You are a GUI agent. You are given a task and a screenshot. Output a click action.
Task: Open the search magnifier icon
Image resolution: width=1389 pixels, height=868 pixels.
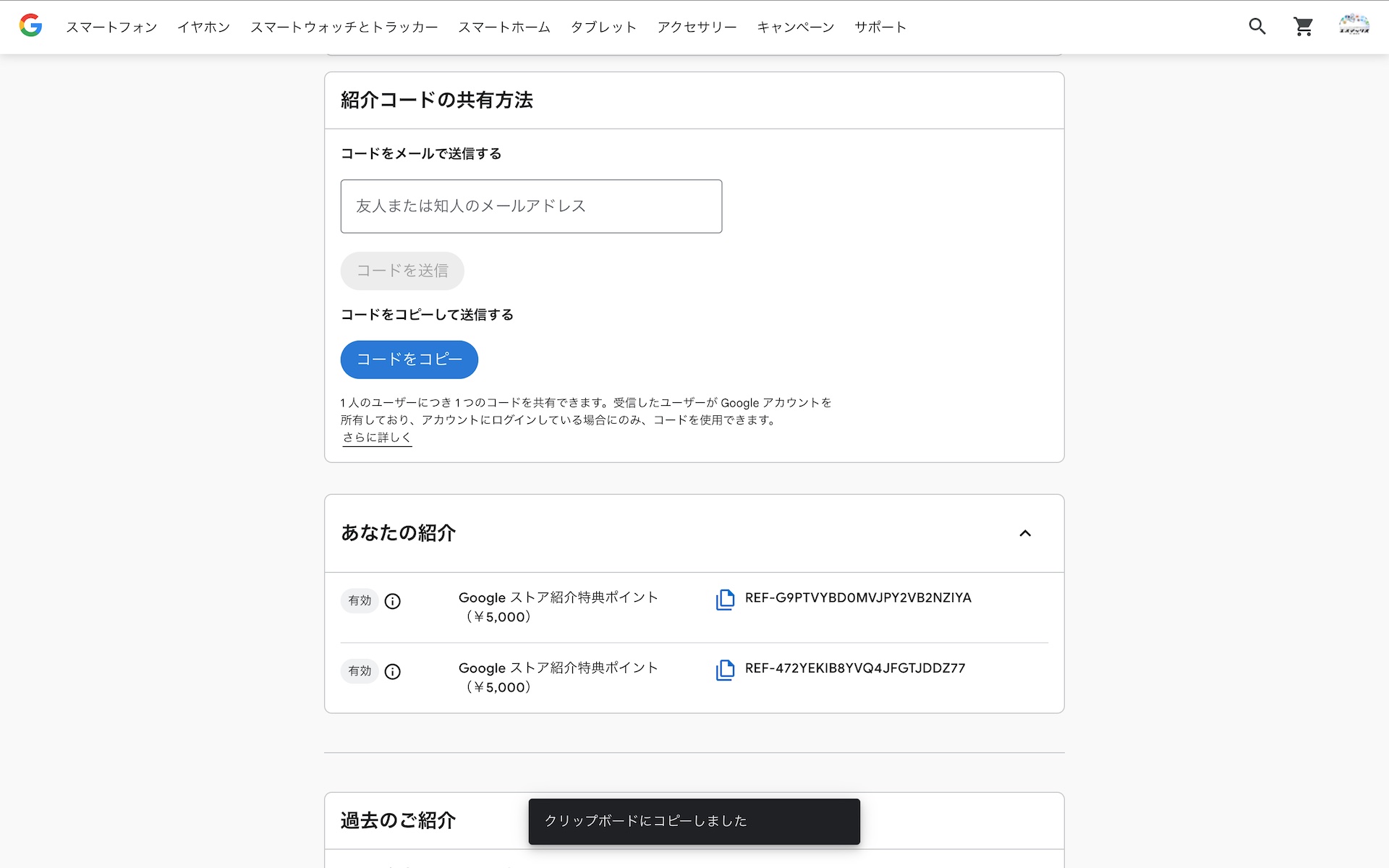pos(1257,27)
